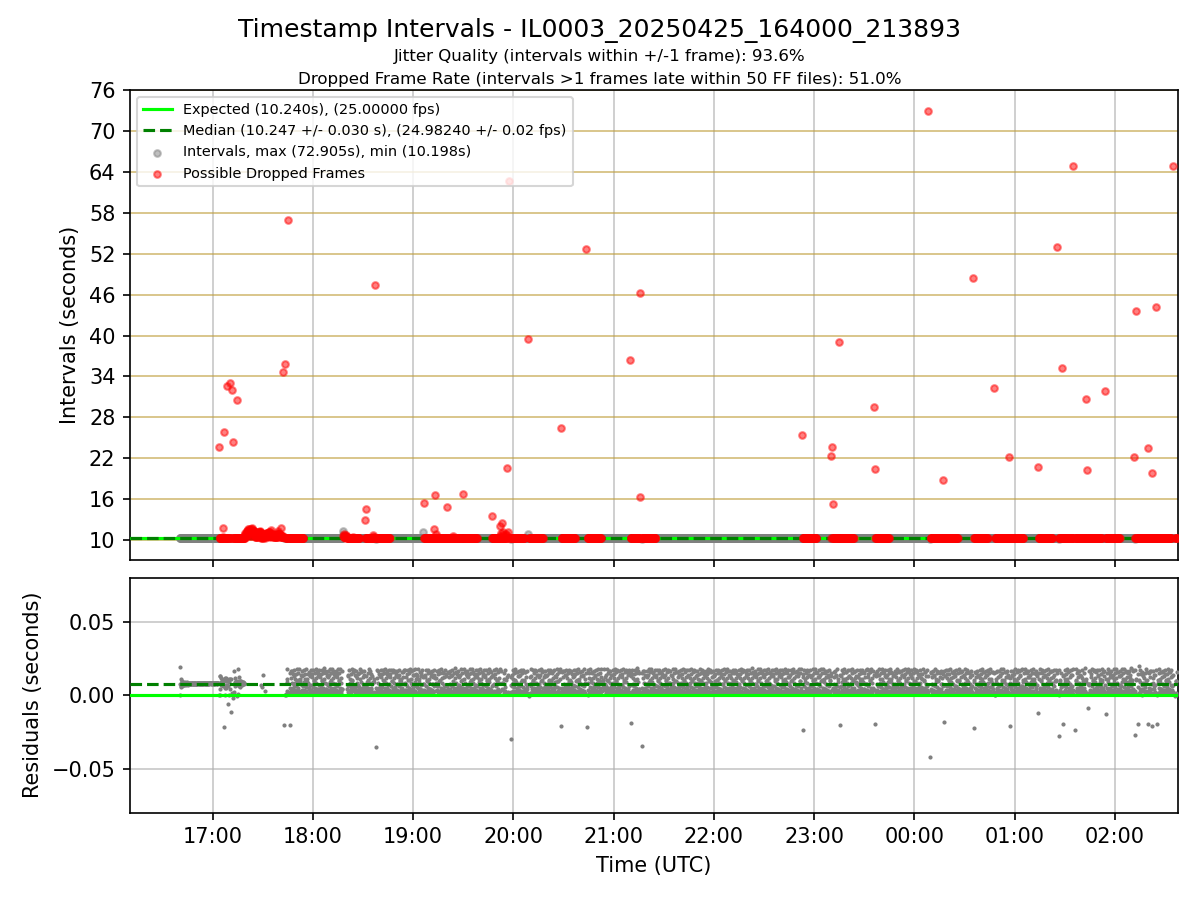This screenshot has width=1200, height=900.
Task: Click the 23:00 x-axis tick label
Action: coord(813,835)
